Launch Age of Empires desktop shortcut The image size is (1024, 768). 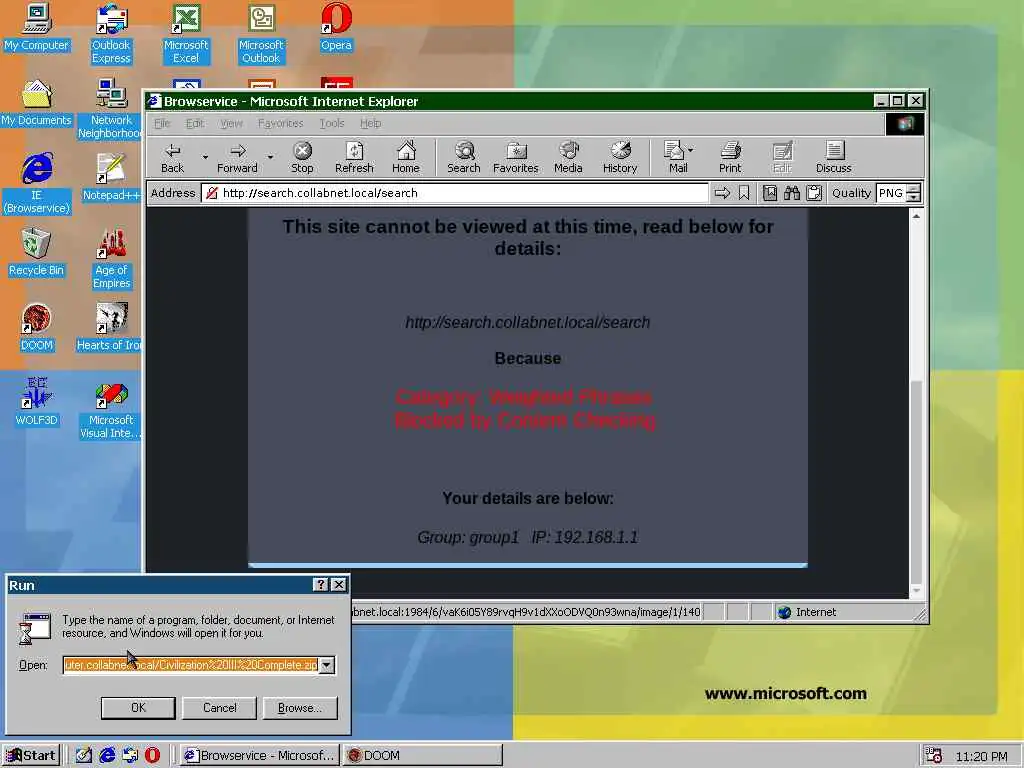click(x=111, y=259)
